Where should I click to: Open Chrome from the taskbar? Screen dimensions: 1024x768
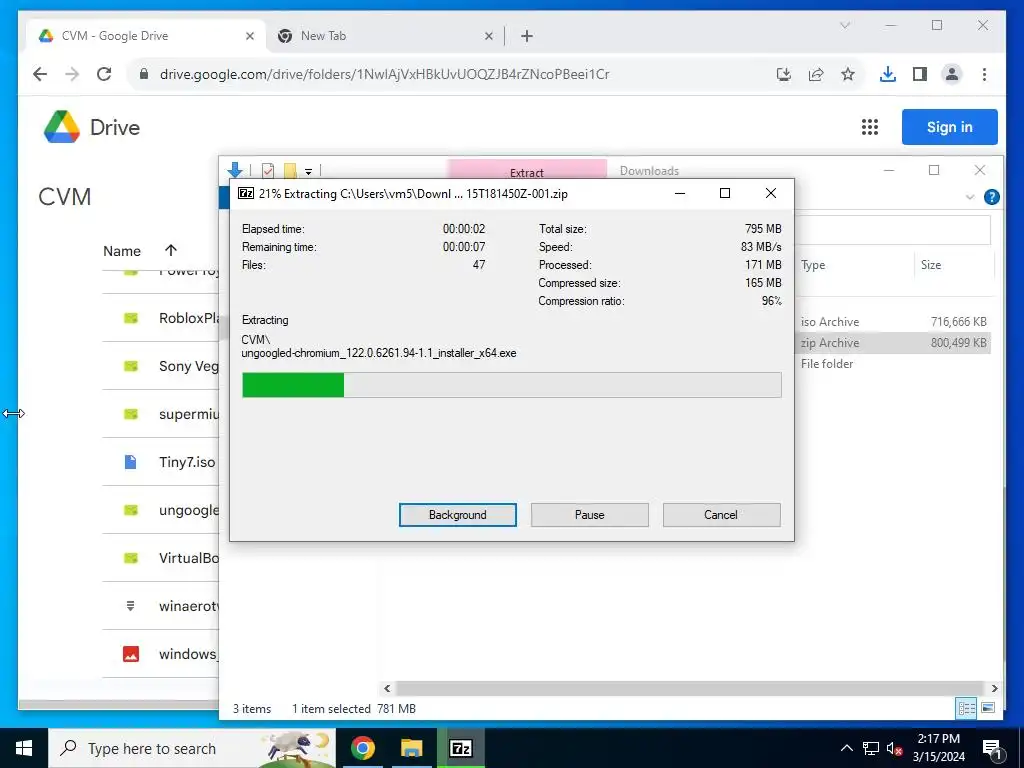point(362,748)
